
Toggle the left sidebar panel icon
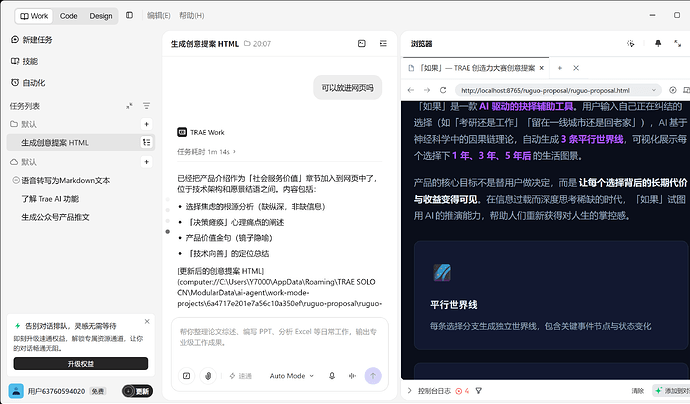(x=129, y=15)
